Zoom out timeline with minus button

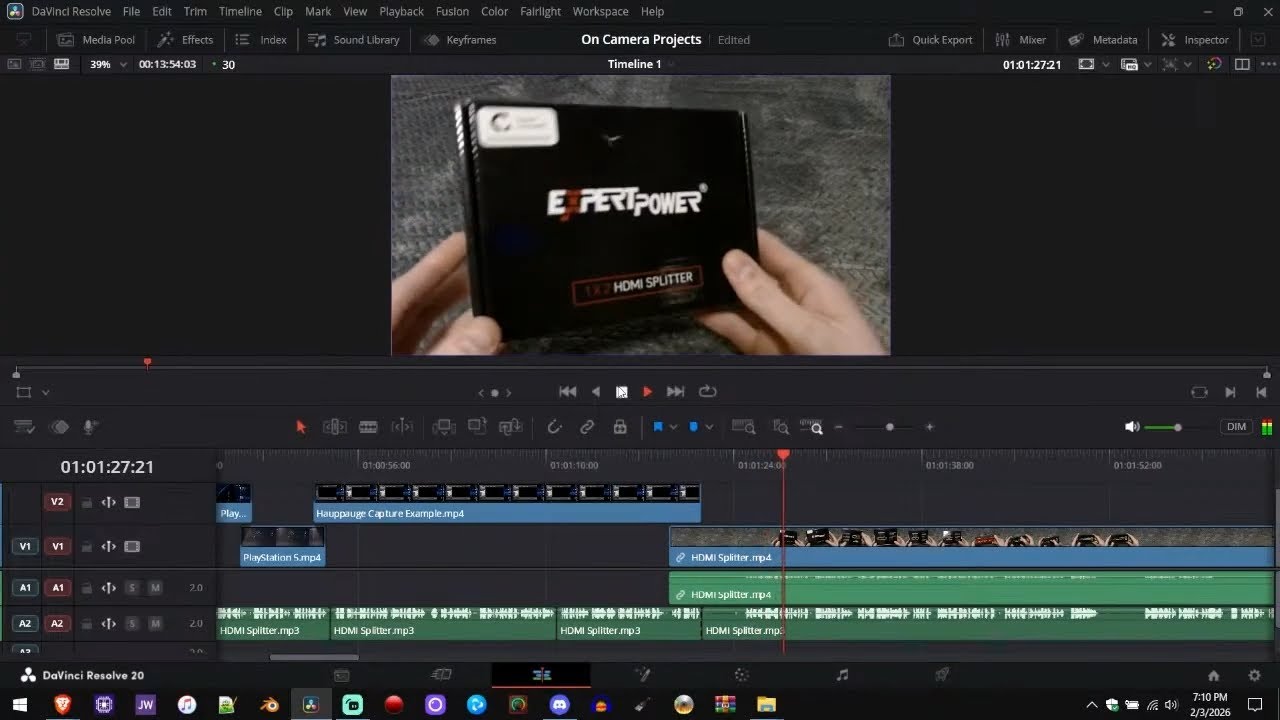click(839, 427)
